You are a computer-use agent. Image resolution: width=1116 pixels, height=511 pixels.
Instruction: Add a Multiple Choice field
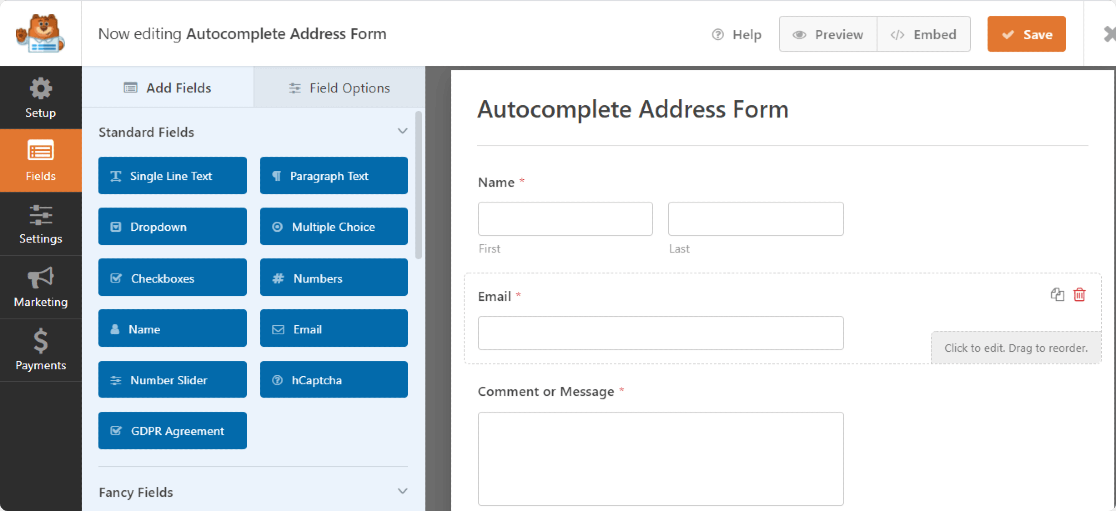tap(334, 227)
